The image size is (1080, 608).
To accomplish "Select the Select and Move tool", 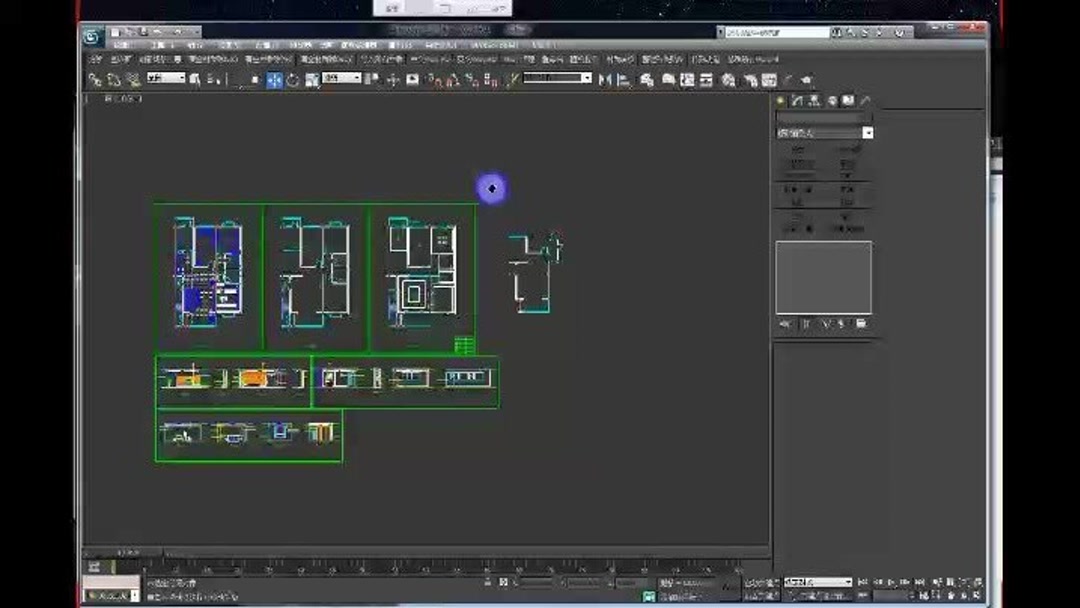I will (274, 79).
